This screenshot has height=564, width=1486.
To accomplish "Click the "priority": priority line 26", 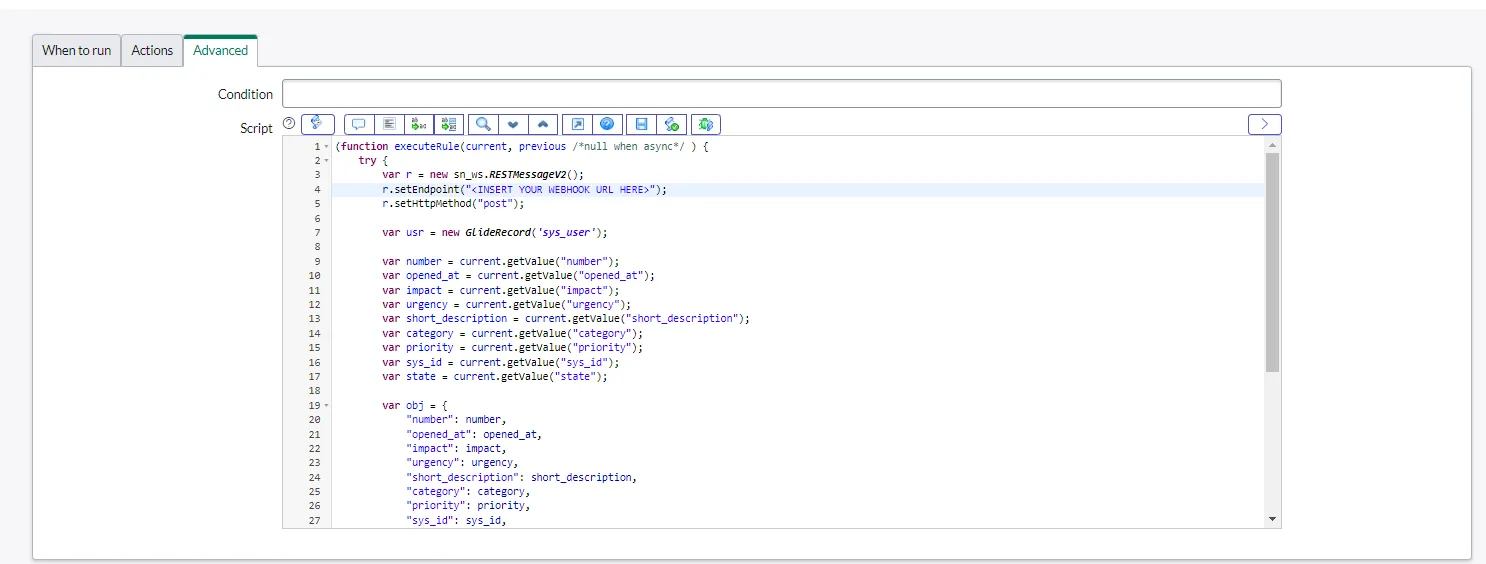I will tap(468, 506).
